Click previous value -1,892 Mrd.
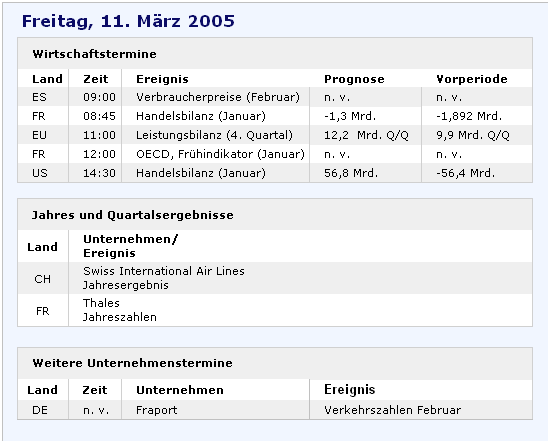 coord(469,116)
